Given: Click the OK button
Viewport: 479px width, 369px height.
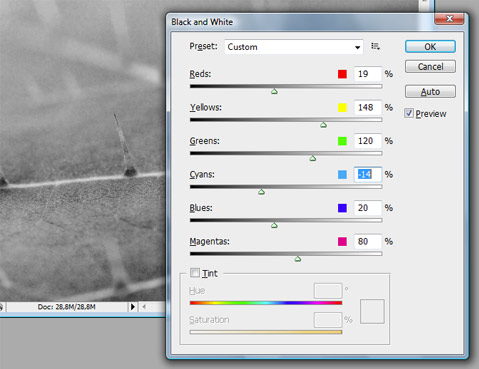Looking at the screenshot, I should (430, 47).
